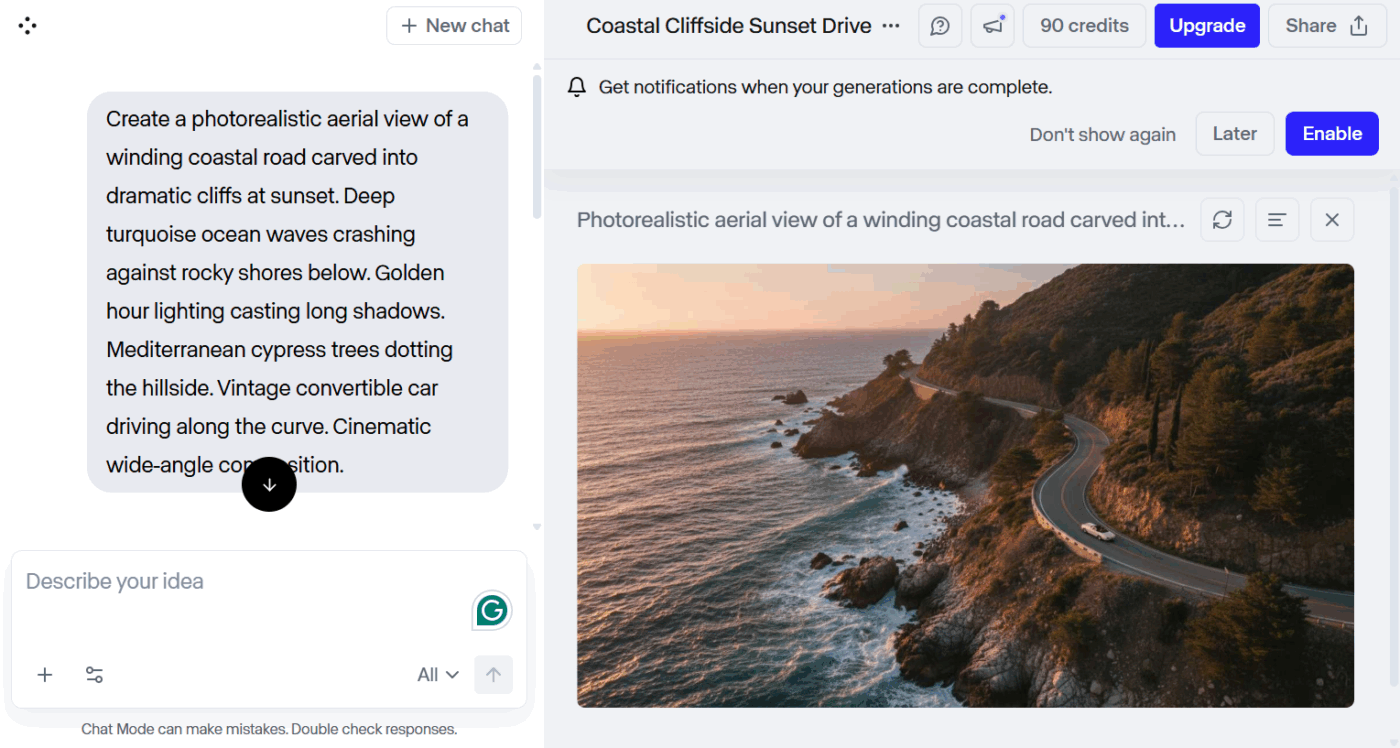Open the generated coastal sunset image
1400x748 pixels.
pyautogui.click(x=965, y=485)
